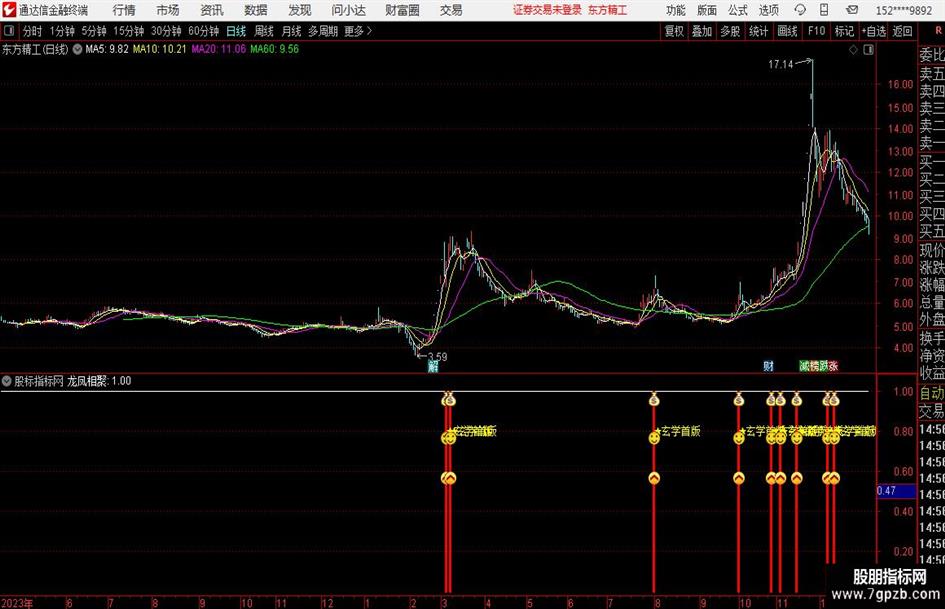This screenshot has height=609, width=945.
Task: Click the blue 财 marker
Action: (768, 366)
